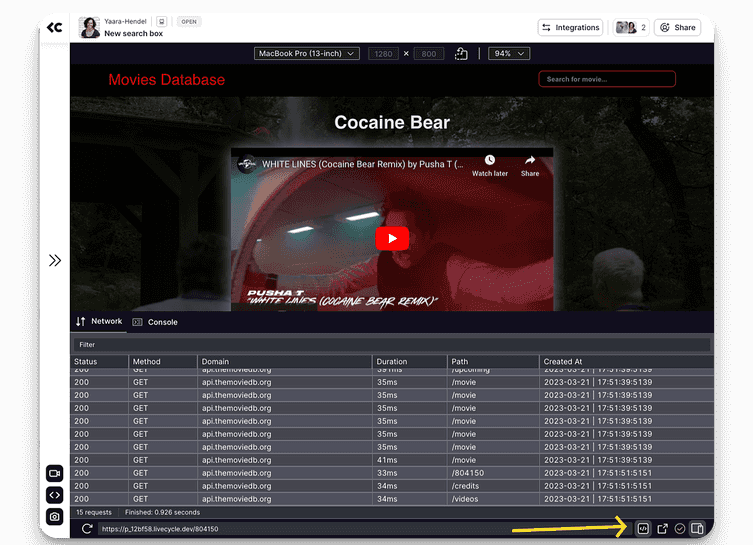The width and height of the screenshot is (753, 545).
Task: Click the OPEN status badge
Action: (x=189, y=22)
